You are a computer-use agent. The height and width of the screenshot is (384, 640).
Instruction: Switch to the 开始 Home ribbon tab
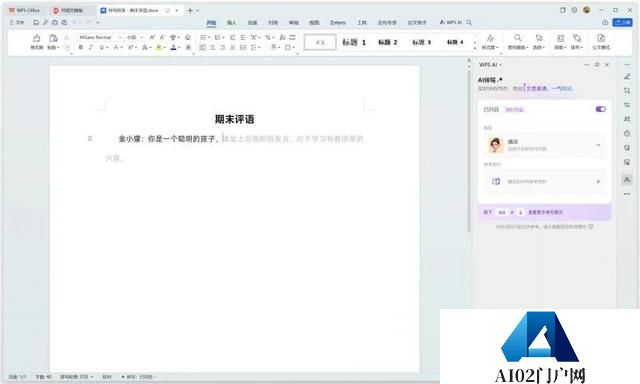click(x=211, y=22)
